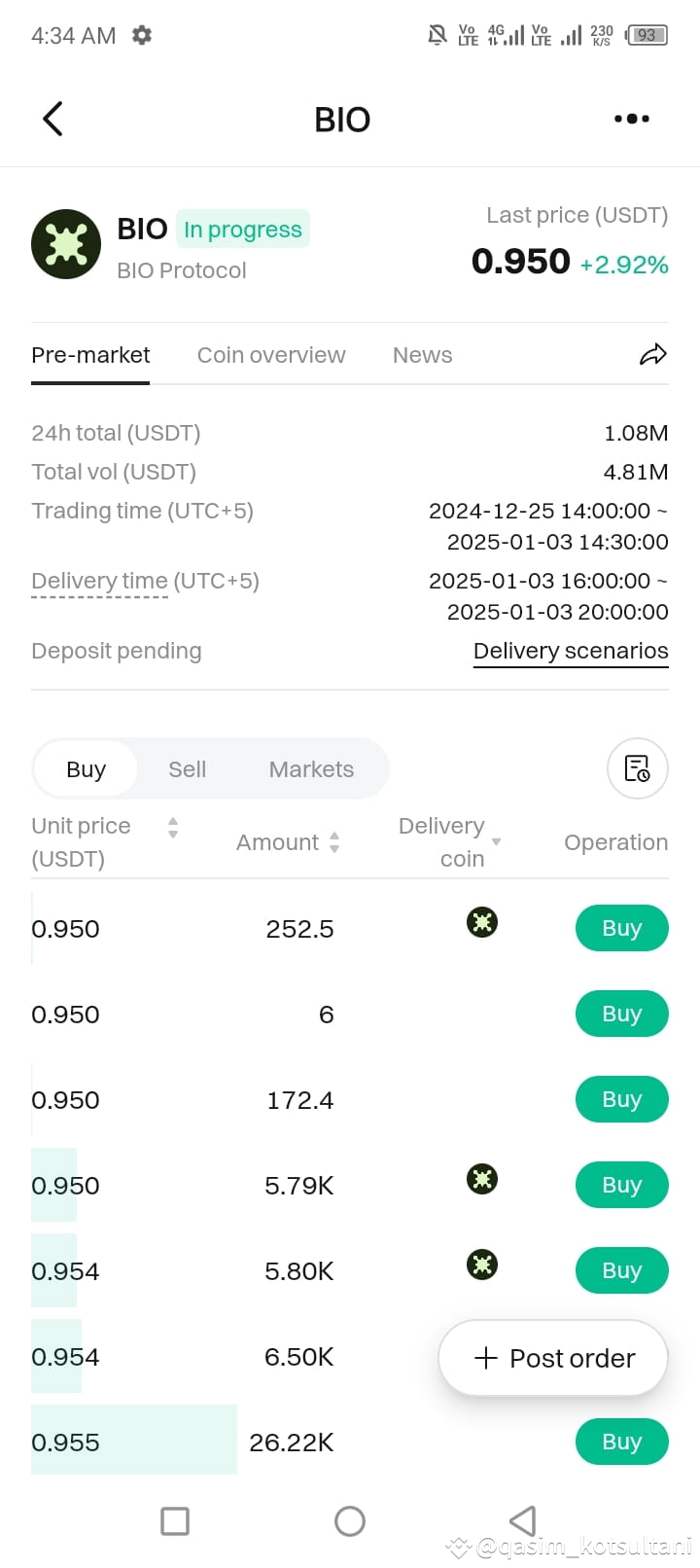Screen dimensions: 700x1568
Task: Tap the delivery coin icon in 5.79K row
Action: (482, 1179)
